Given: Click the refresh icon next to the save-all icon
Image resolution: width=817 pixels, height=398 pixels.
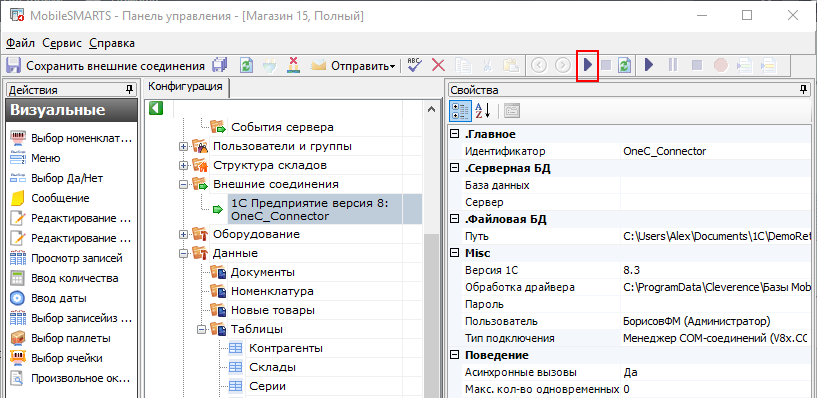Looking at the screenshot, I should pyautogui.click(x=246, y=66).
